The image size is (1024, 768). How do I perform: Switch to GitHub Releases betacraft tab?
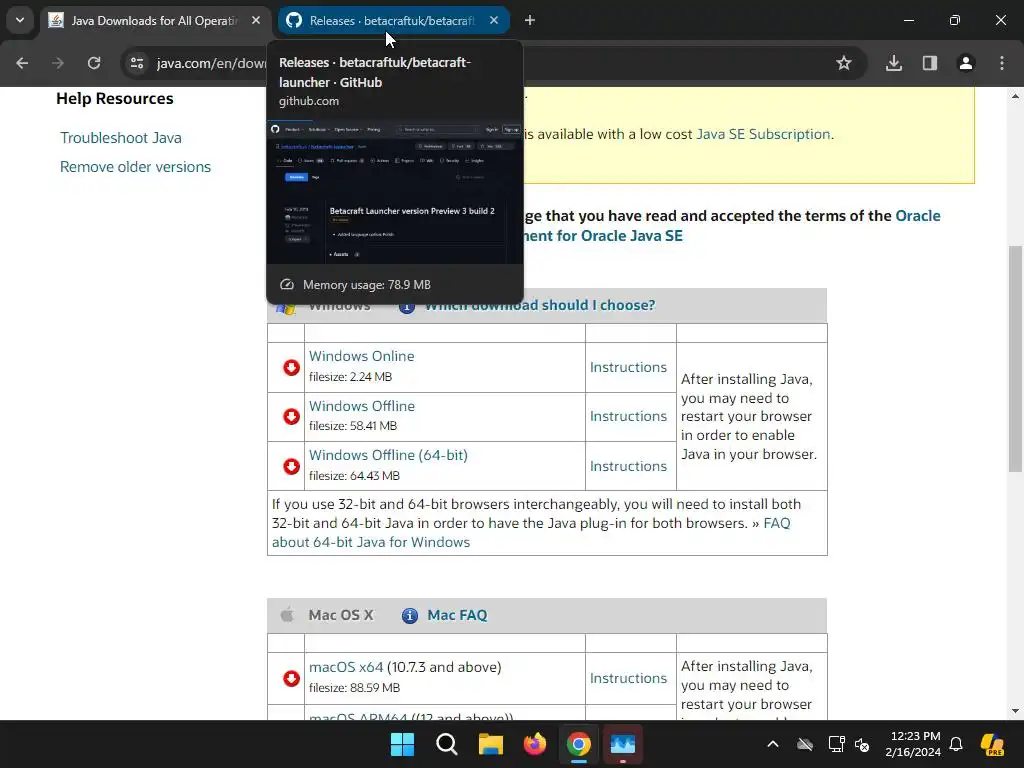[393, 21]
